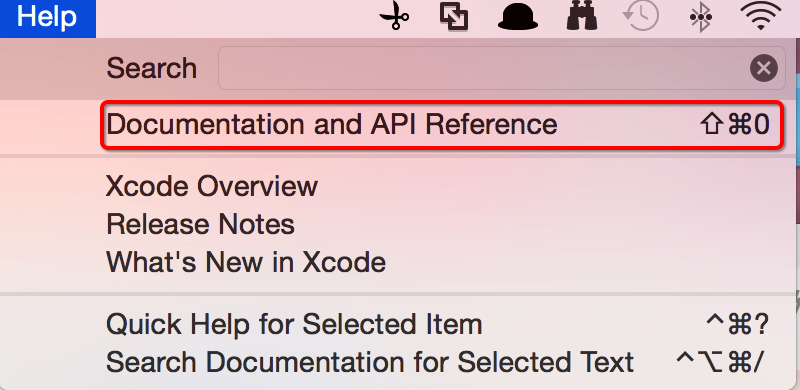Open Documentation and API Reference

tap(398, 125)
